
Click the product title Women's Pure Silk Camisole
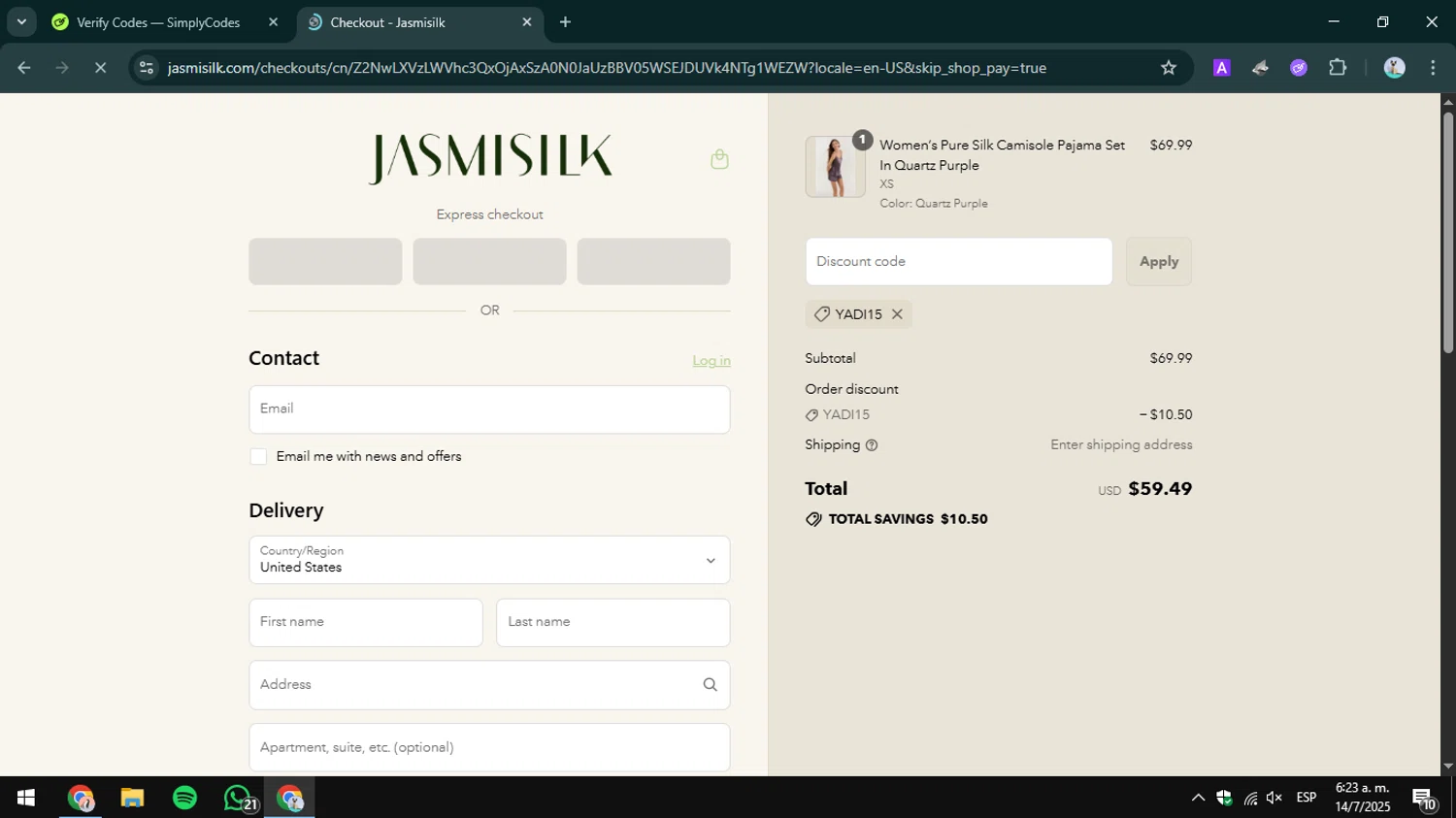click(1002, 155)
